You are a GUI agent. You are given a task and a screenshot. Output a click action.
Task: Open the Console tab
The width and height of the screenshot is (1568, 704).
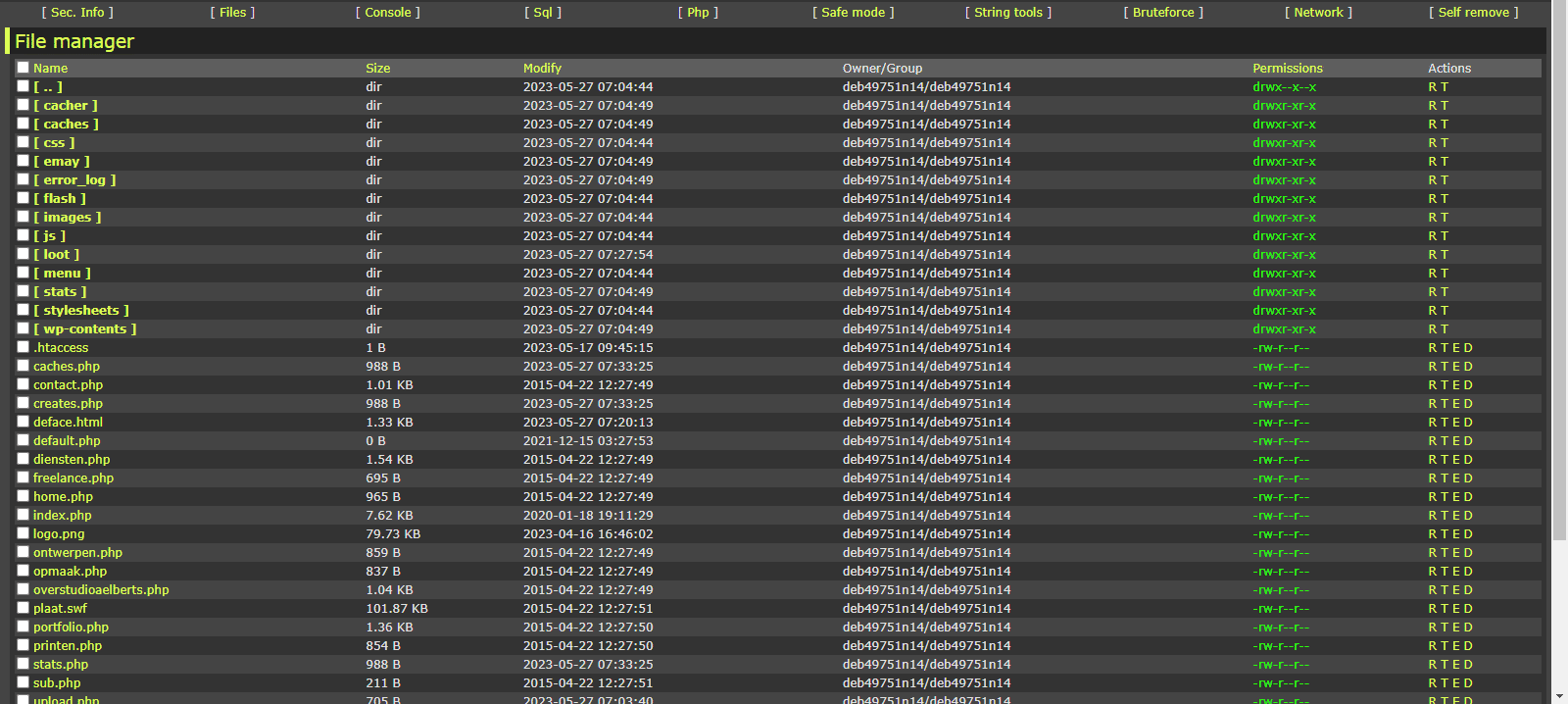pyautogui.click(x=388, y=13)
